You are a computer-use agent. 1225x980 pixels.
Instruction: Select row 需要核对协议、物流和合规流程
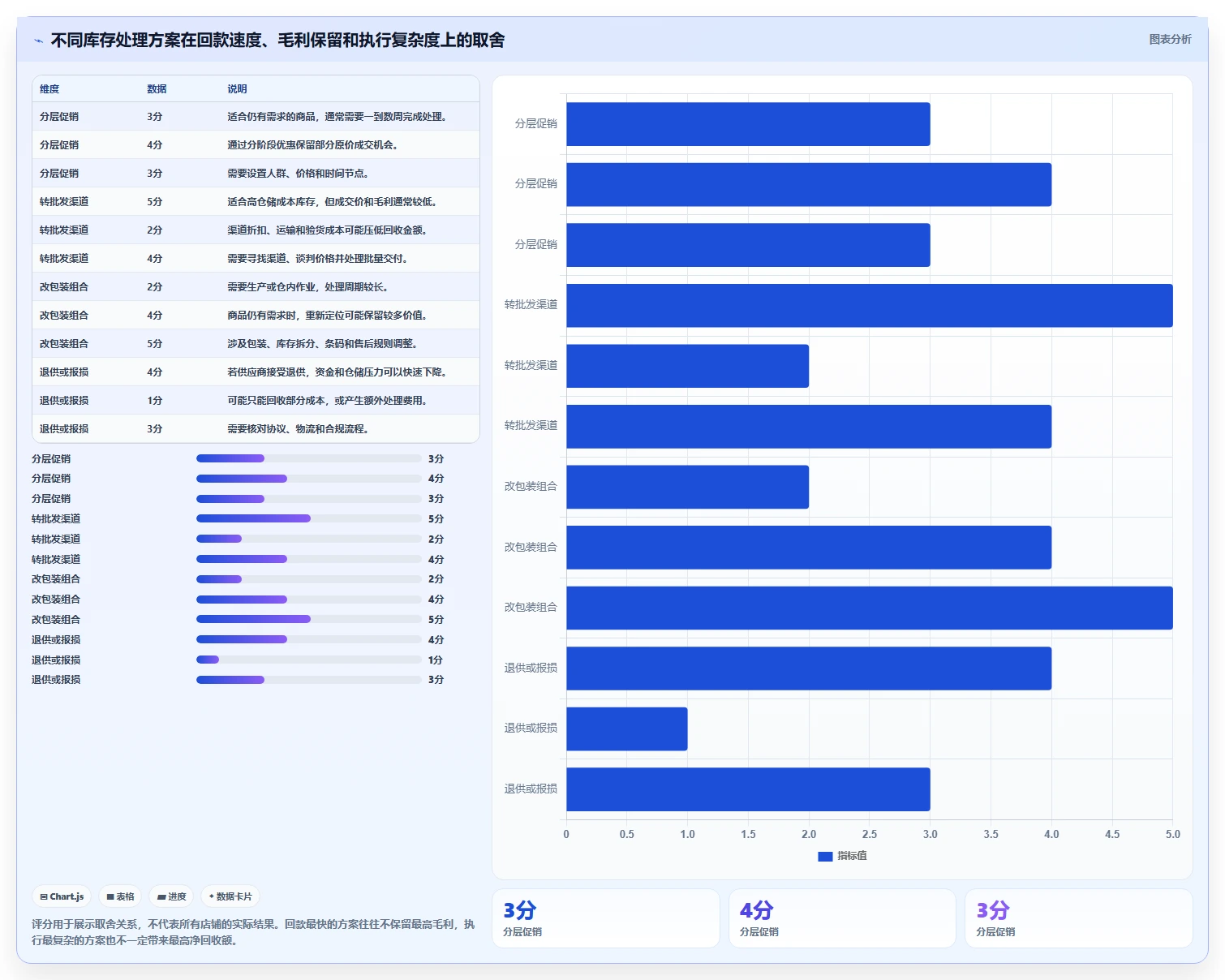pyautogui.click(x=256, y=428)
